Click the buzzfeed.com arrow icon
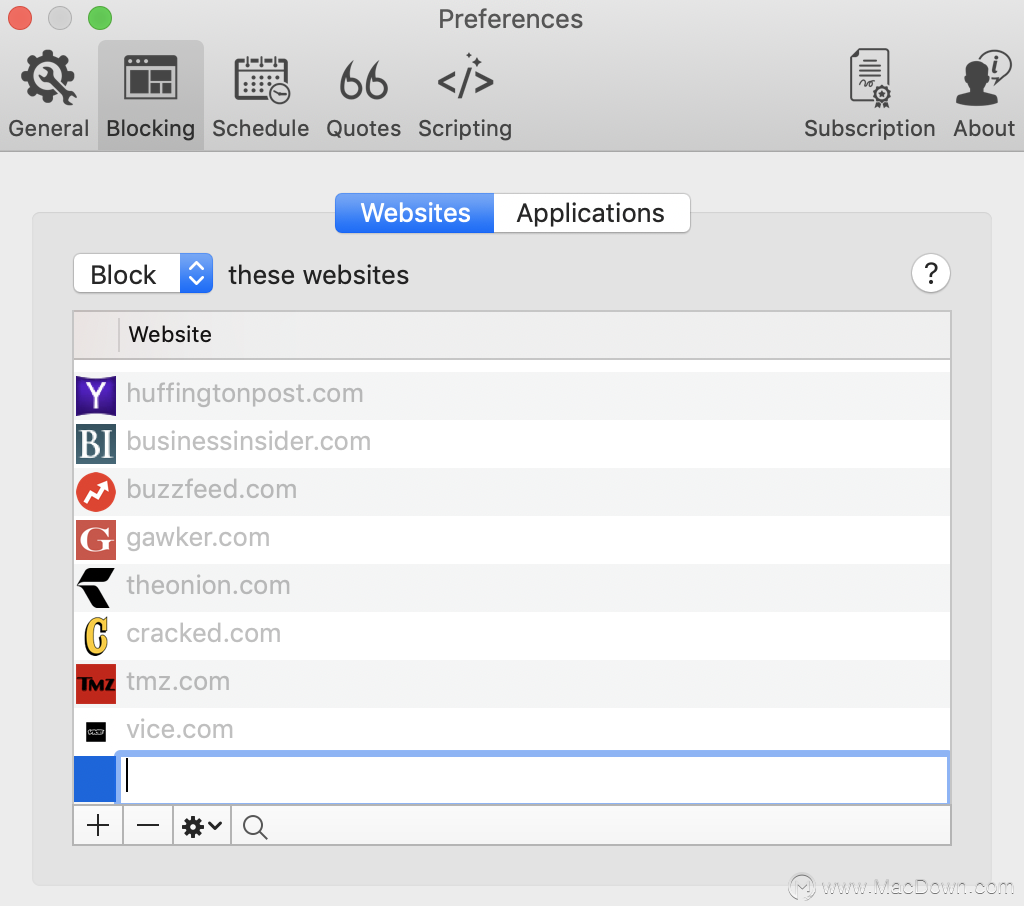The image size is (1024, 906). click(96, 492)
